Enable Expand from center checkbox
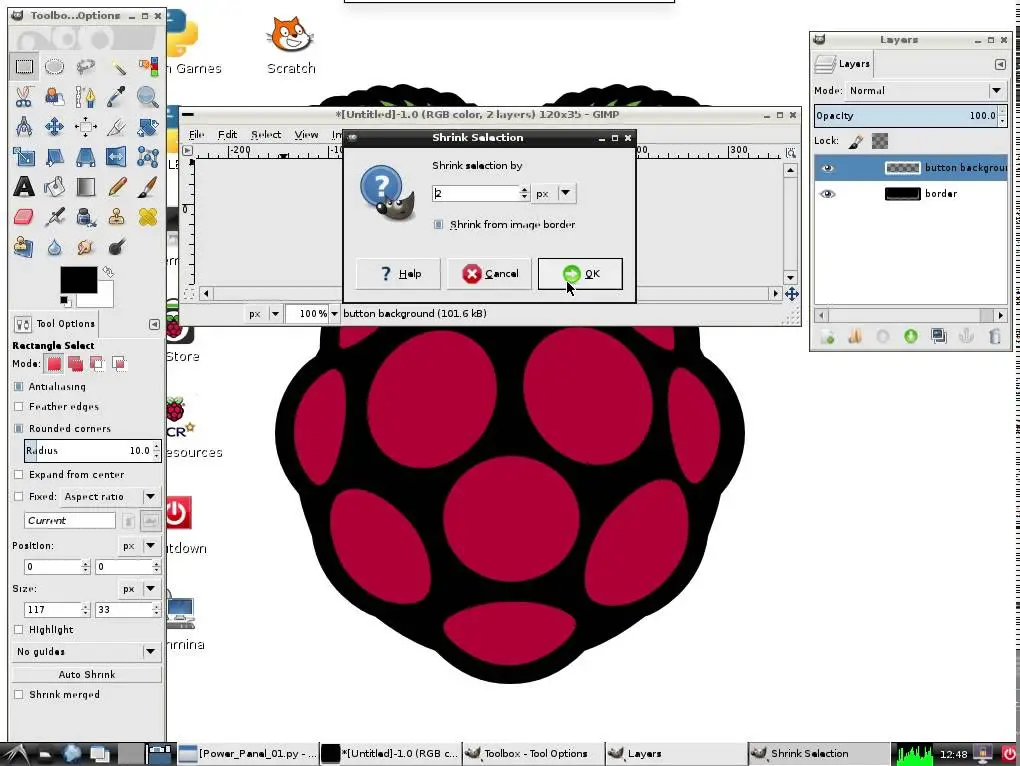This screenshot has height=766, width=1020. tap(19, 475)
